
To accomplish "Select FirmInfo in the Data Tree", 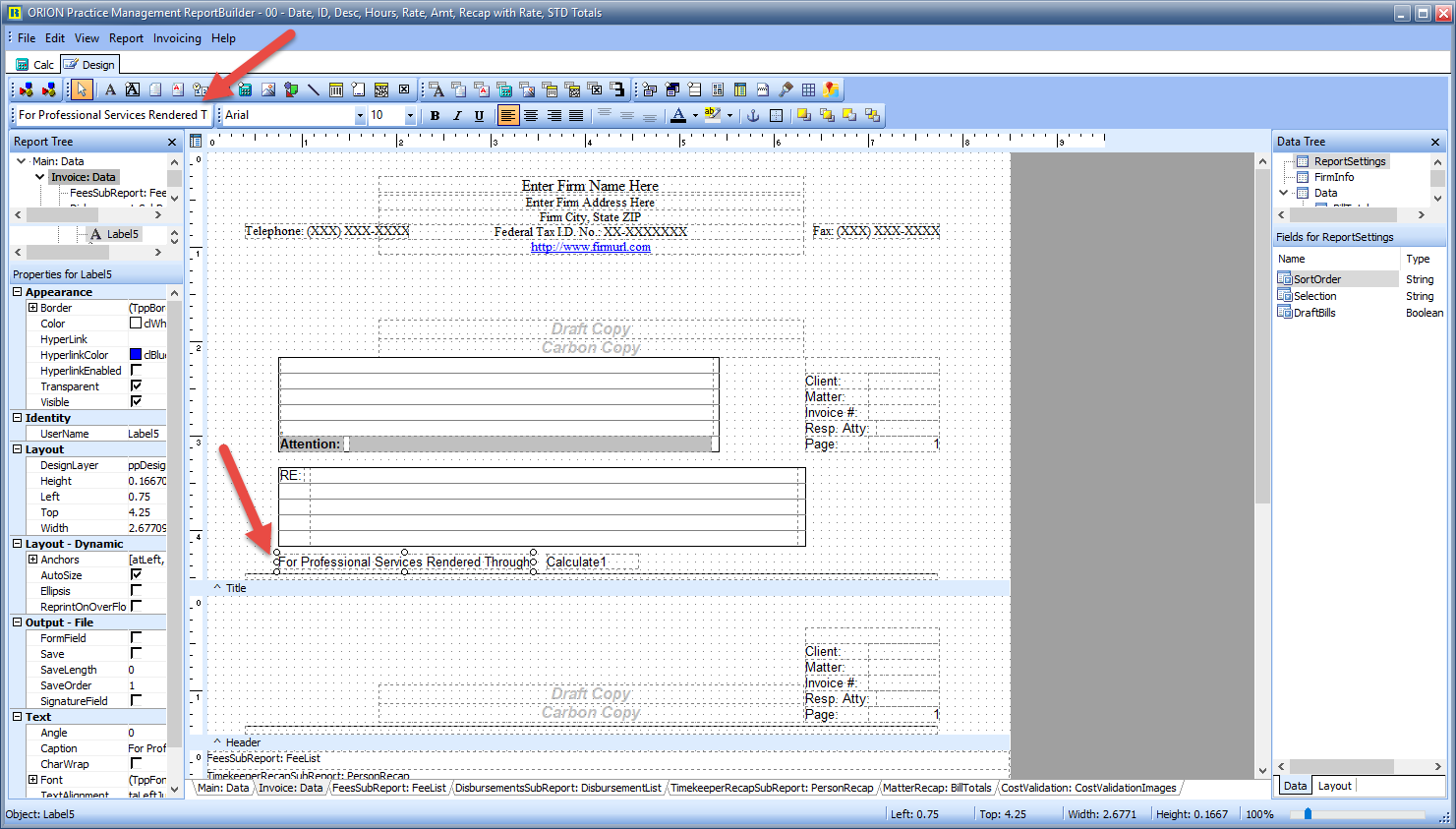I will coord(1333,177).
